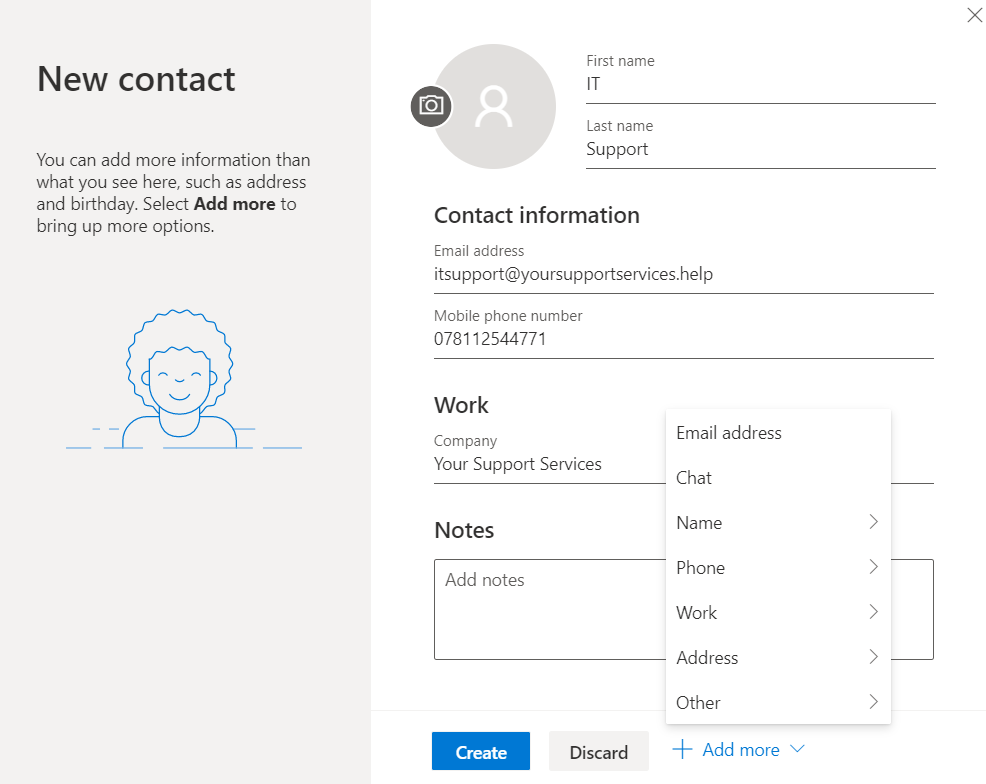
Task: Focus the Email address input
Action: tap(683, 274)
